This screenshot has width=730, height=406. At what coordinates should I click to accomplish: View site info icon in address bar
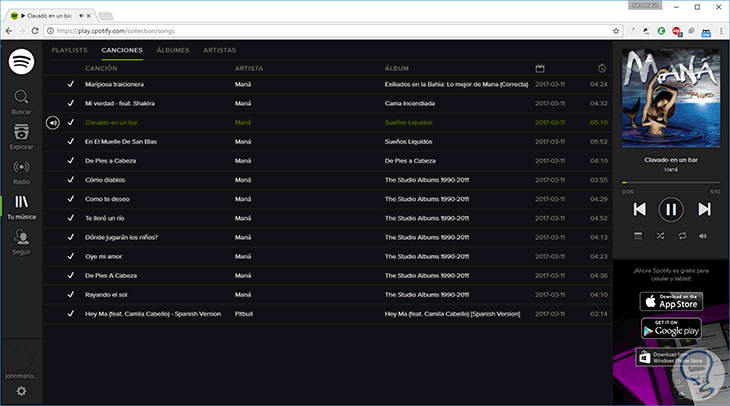[50, 31]
